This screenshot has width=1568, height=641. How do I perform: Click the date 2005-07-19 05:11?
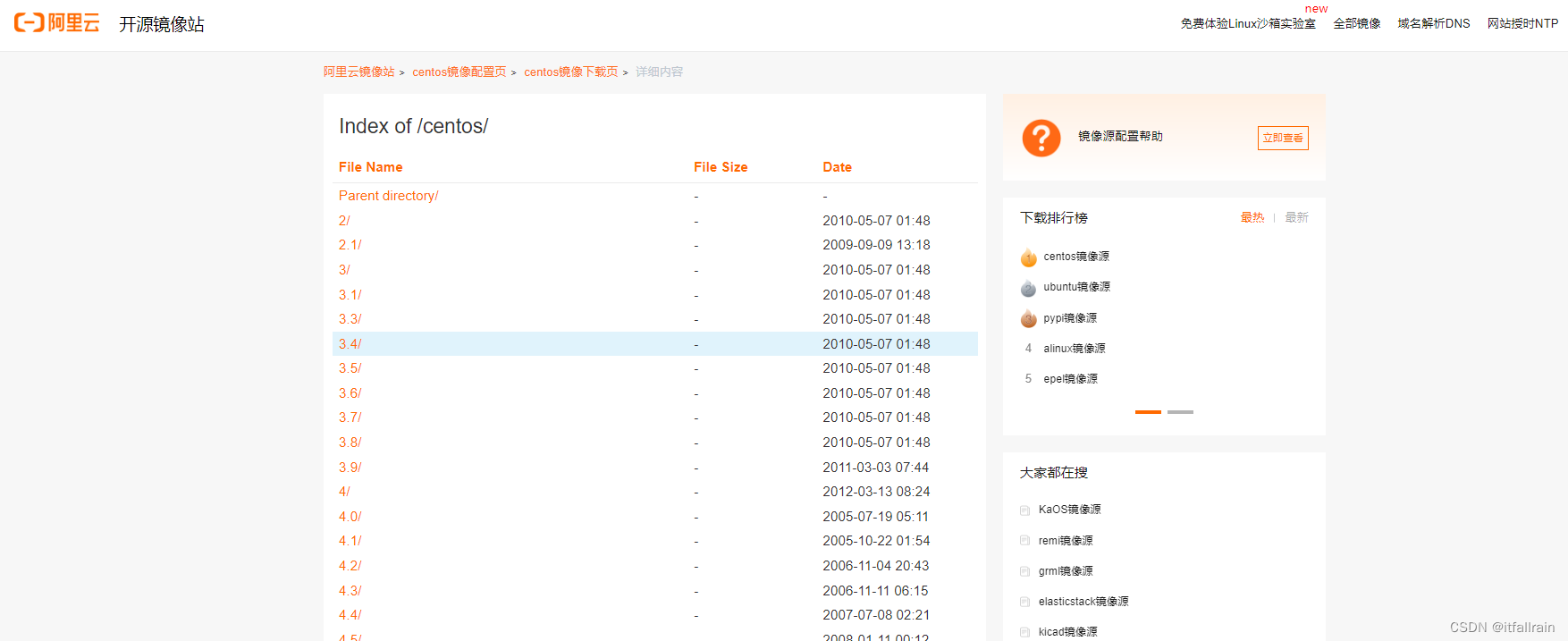coord(875,517)
